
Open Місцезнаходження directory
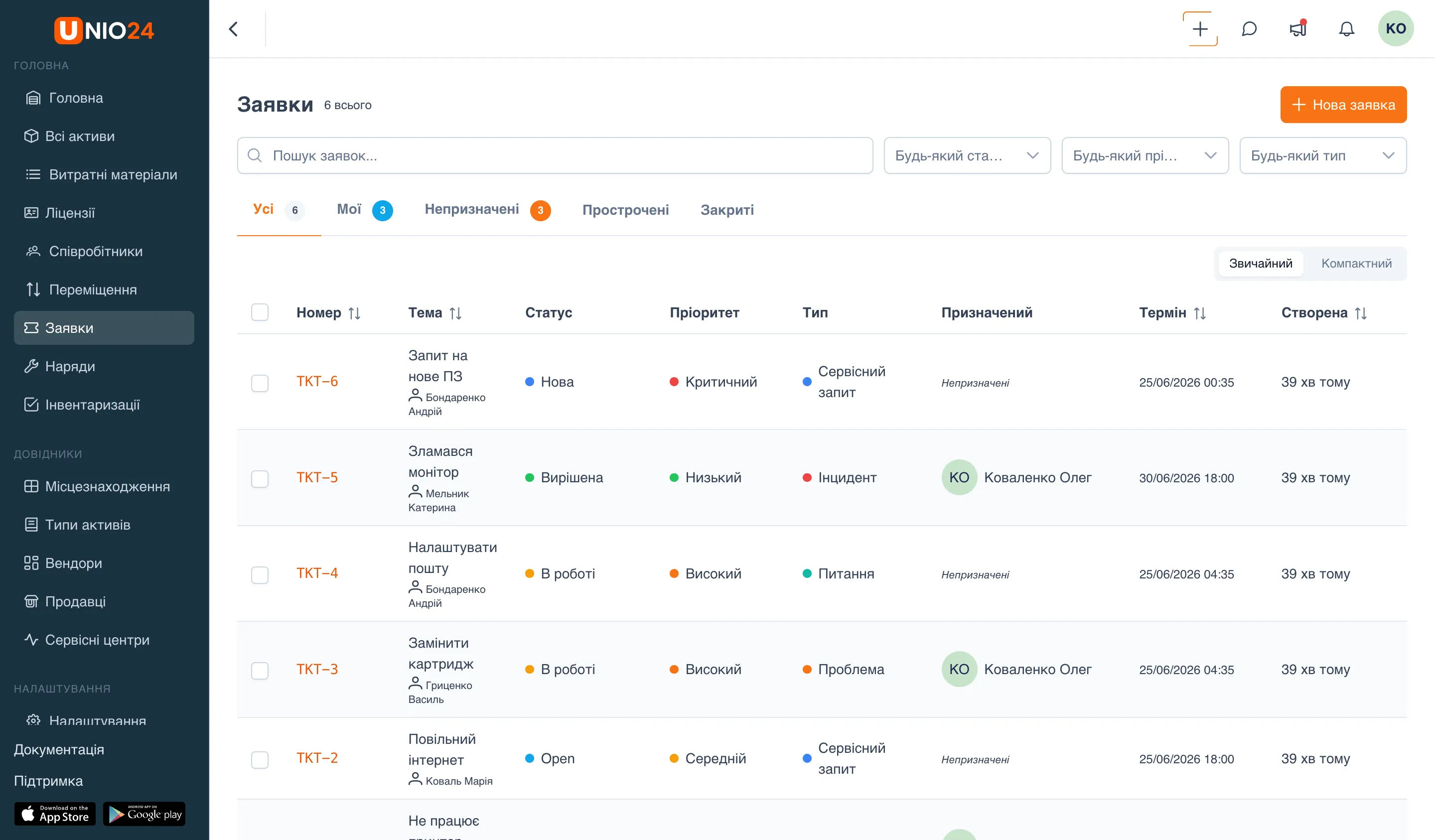(104, 486)
